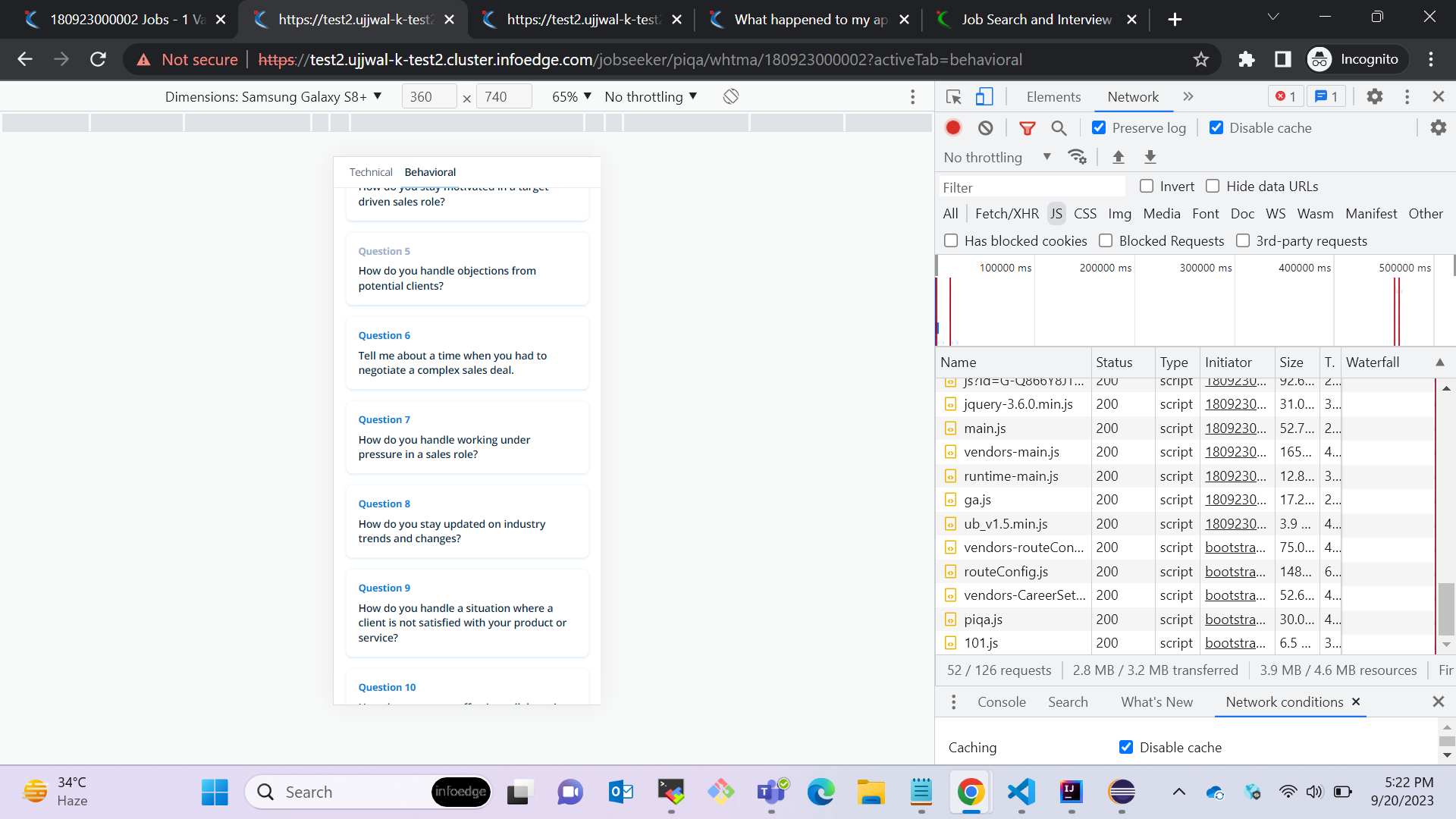
Task: Toggle the network filter funnel icon
Action: click(1027, 128)
